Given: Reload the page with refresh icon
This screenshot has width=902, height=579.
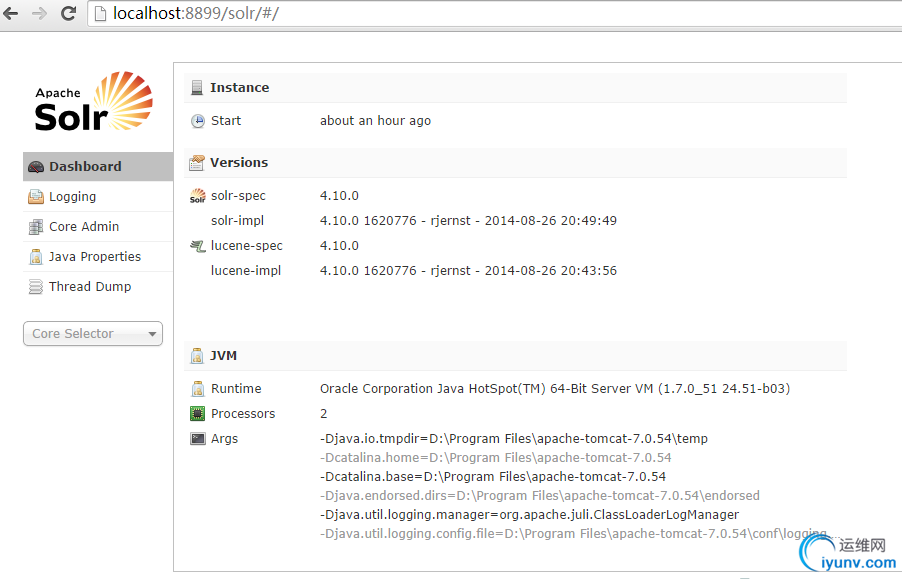Looking at the screenshot, I should [x=68, y=13].
